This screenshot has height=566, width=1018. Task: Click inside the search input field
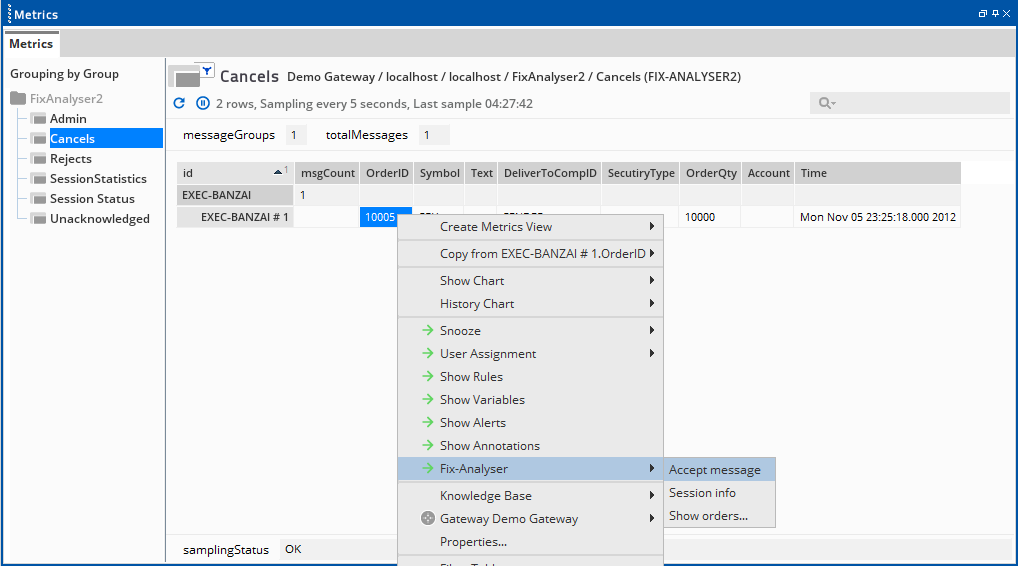[x=910, y=103]
